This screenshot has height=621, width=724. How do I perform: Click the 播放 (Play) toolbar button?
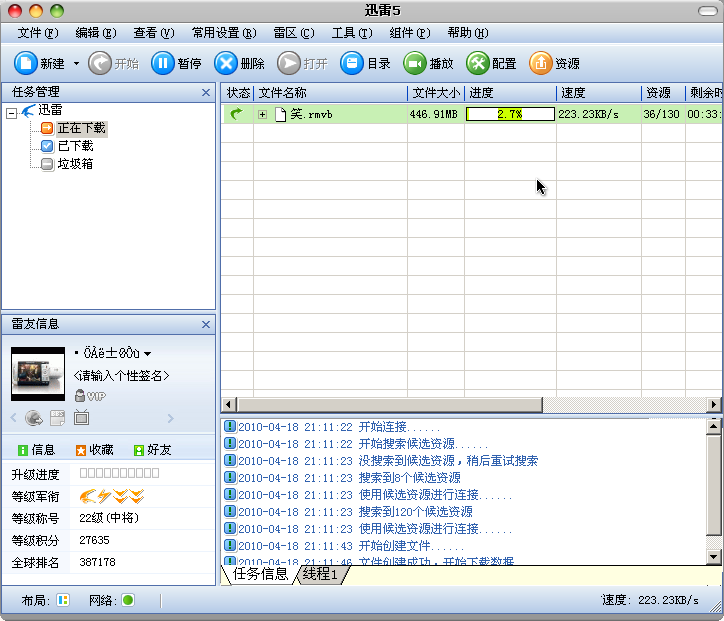pos(428,63)
